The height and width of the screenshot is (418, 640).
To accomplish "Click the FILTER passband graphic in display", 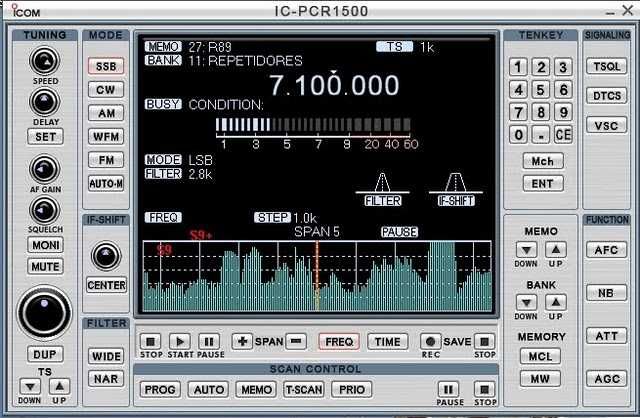I will pos(382,182).
